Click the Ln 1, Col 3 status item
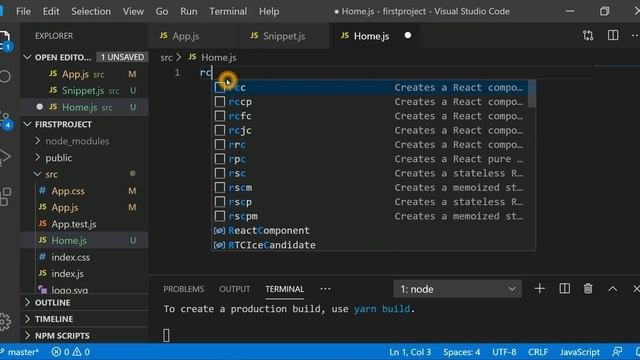 (x=410, y=352)
